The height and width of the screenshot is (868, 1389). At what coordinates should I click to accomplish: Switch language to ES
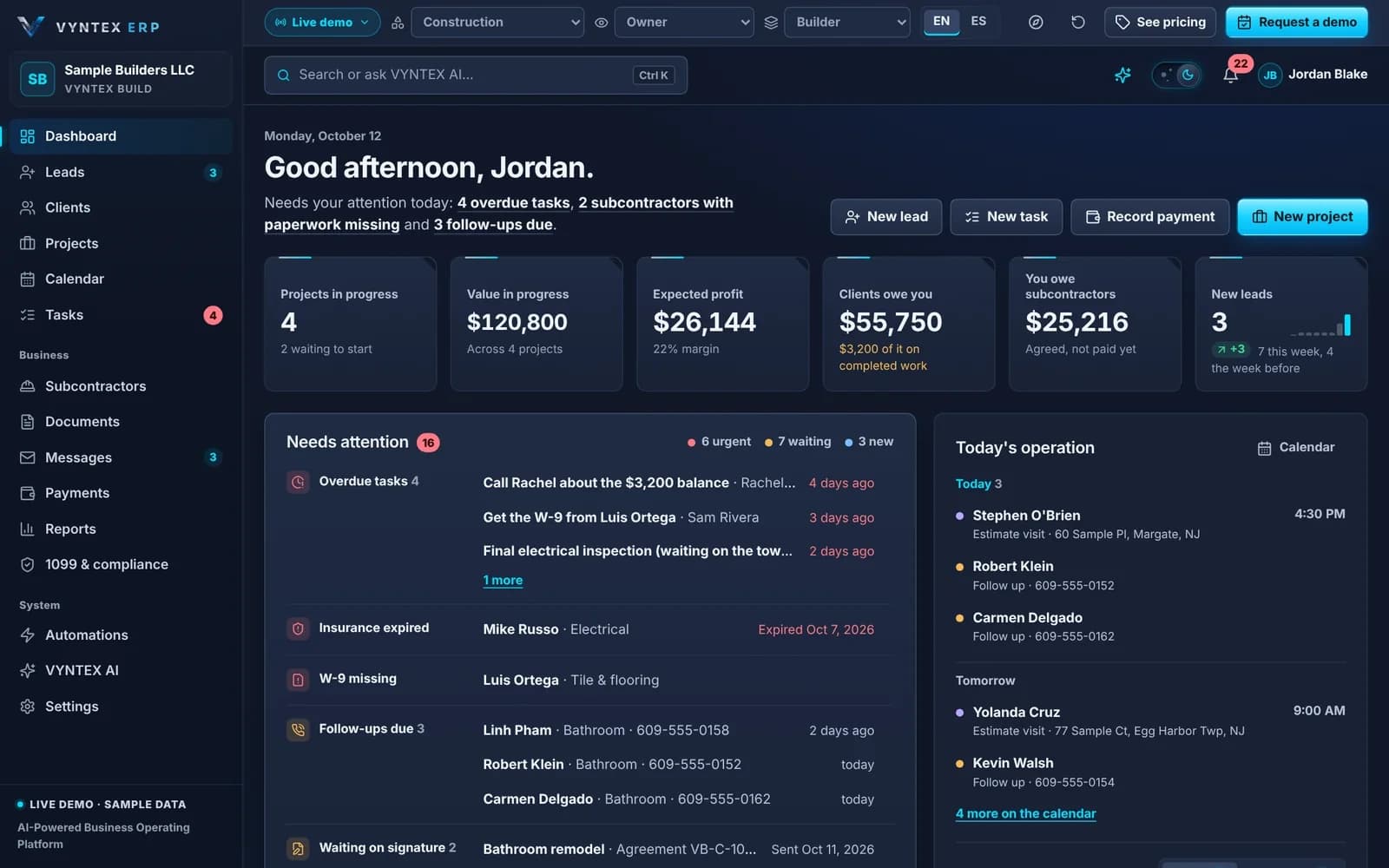point(978,22)
